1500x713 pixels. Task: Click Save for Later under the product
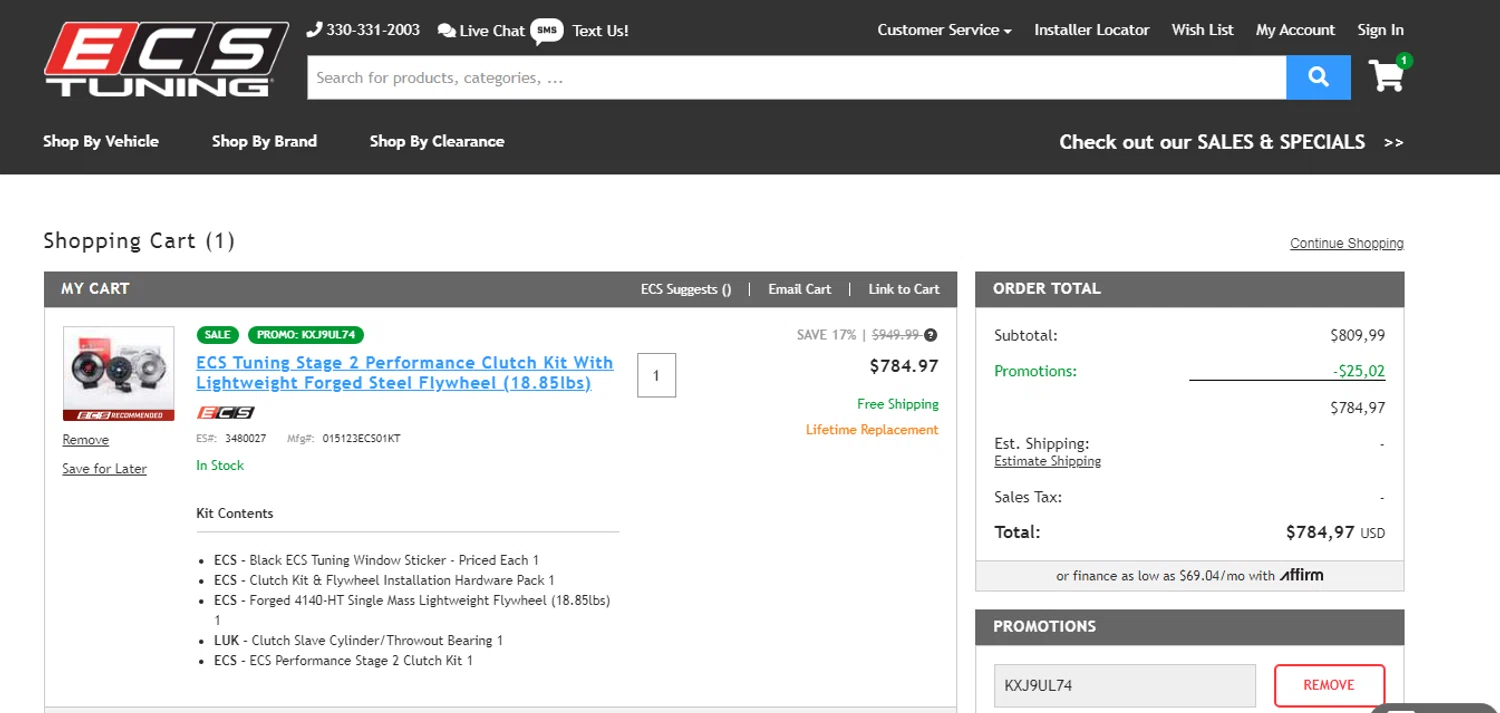pyautogui.click(x=104, y=469)
